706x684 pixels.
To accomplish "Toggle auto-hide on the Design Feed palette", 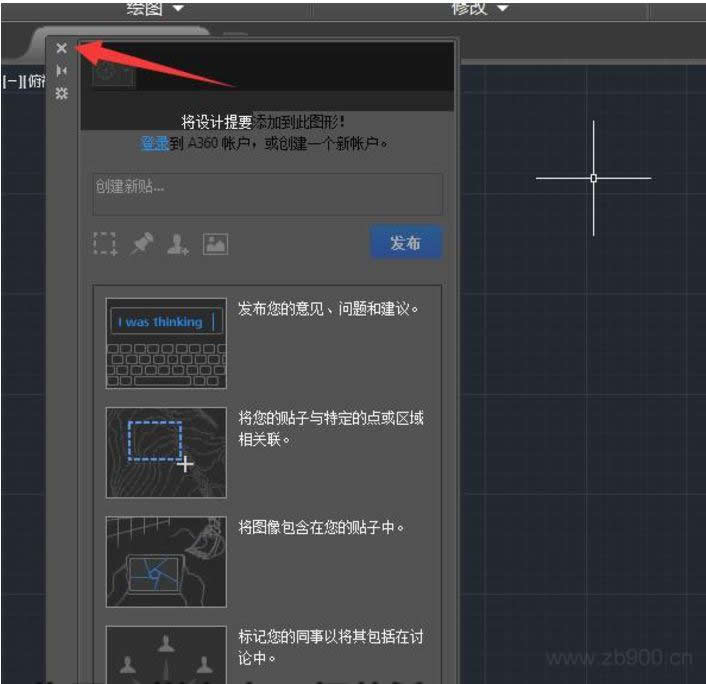I will coord(62,71).
